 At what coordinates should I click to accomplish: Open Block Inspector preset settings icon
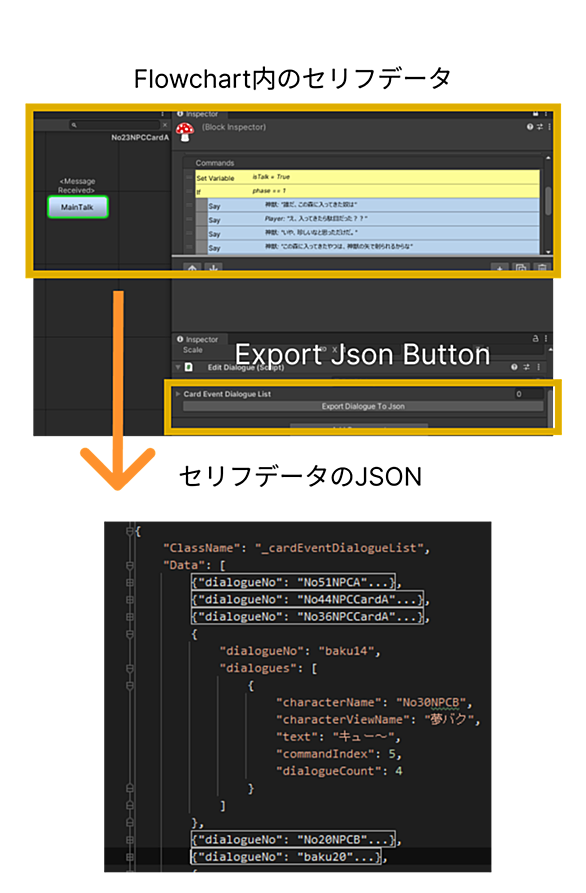(539, 127)
